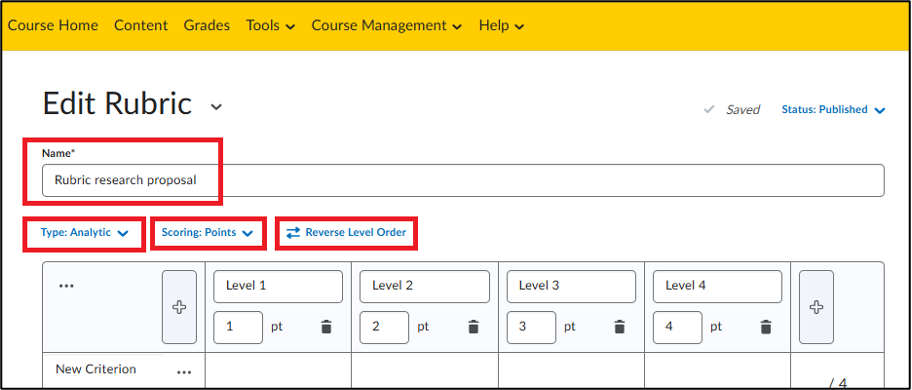Open the Grades page
912x390 pixels.
tap(206, 26)
